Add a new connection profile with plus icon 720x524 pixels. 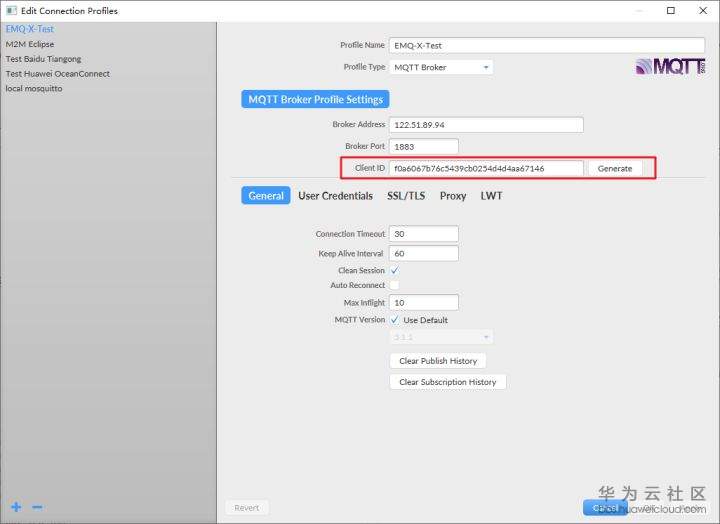17,507
